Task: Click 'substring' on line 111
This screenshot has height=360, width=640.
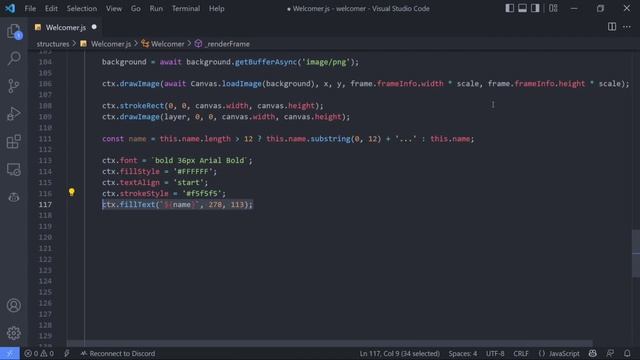Action: coord(330,139)
